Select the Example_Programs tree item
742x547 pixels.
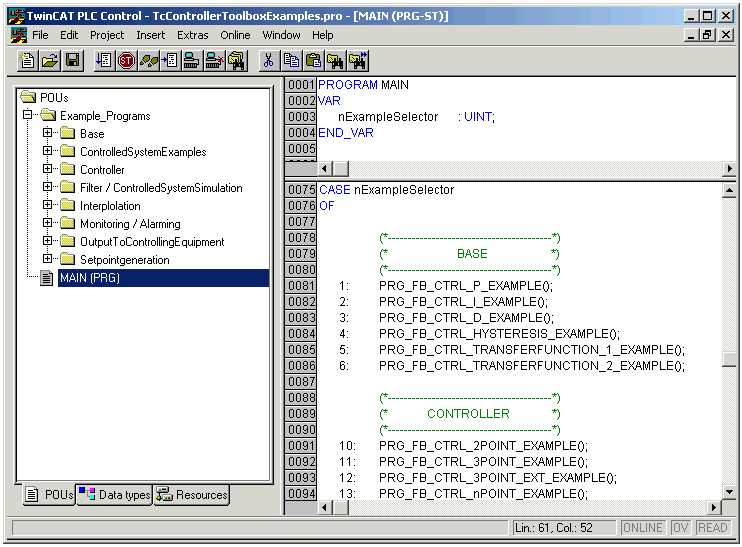click(105, 116)
